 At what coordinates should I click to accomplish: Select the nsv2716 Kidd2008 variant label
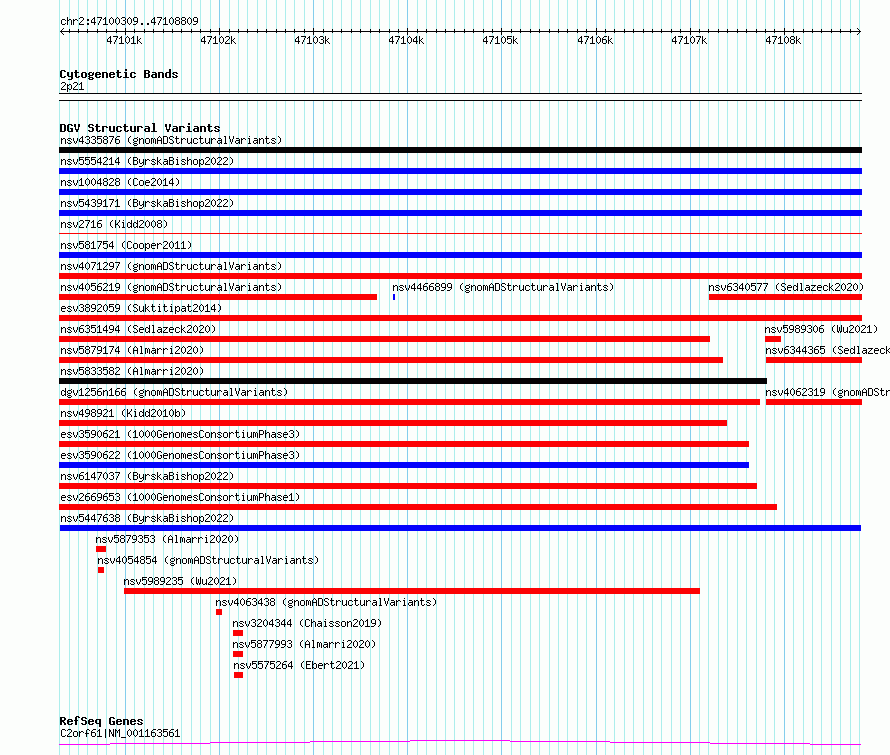114,224
